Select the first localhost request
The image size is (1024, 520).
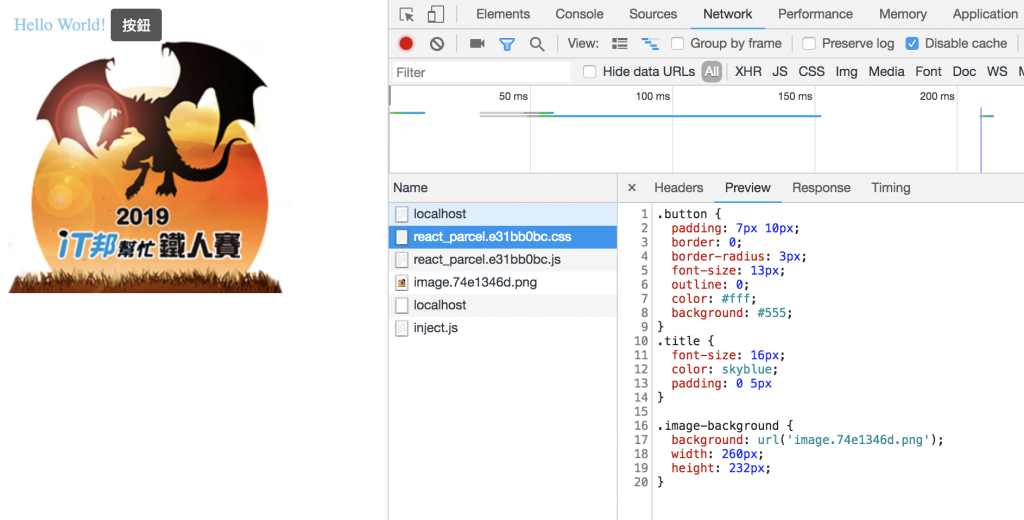(503, 214)
